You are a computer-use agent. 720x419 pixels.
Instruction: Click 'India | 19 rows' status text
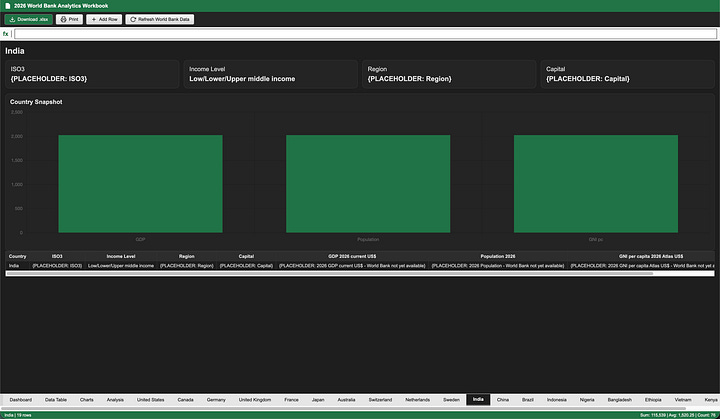pyautogui.click(x=18, y=415)
